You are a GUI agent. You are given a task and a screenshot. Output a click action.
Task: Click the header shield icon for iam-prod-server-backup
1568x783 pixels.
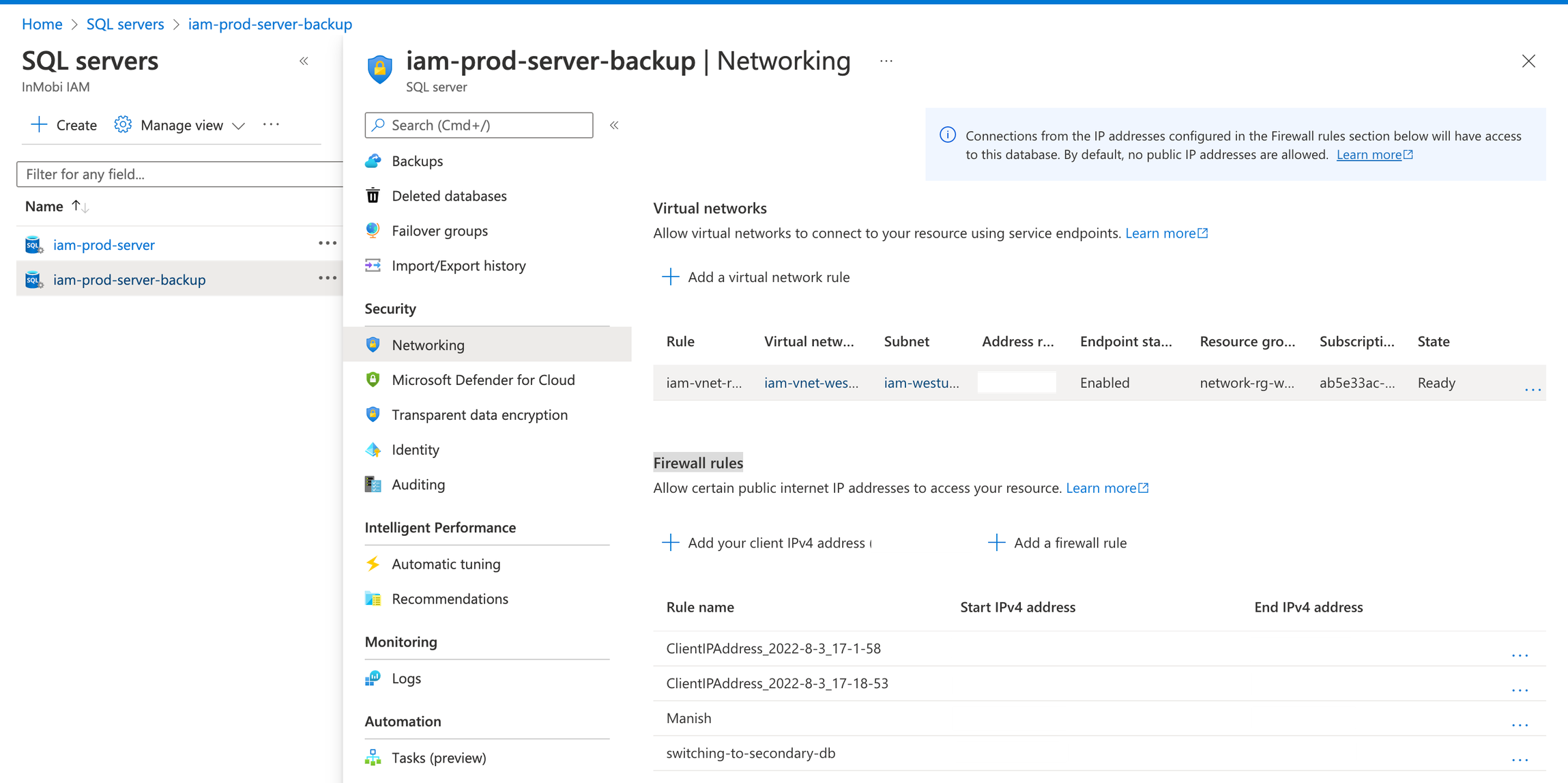380,69
